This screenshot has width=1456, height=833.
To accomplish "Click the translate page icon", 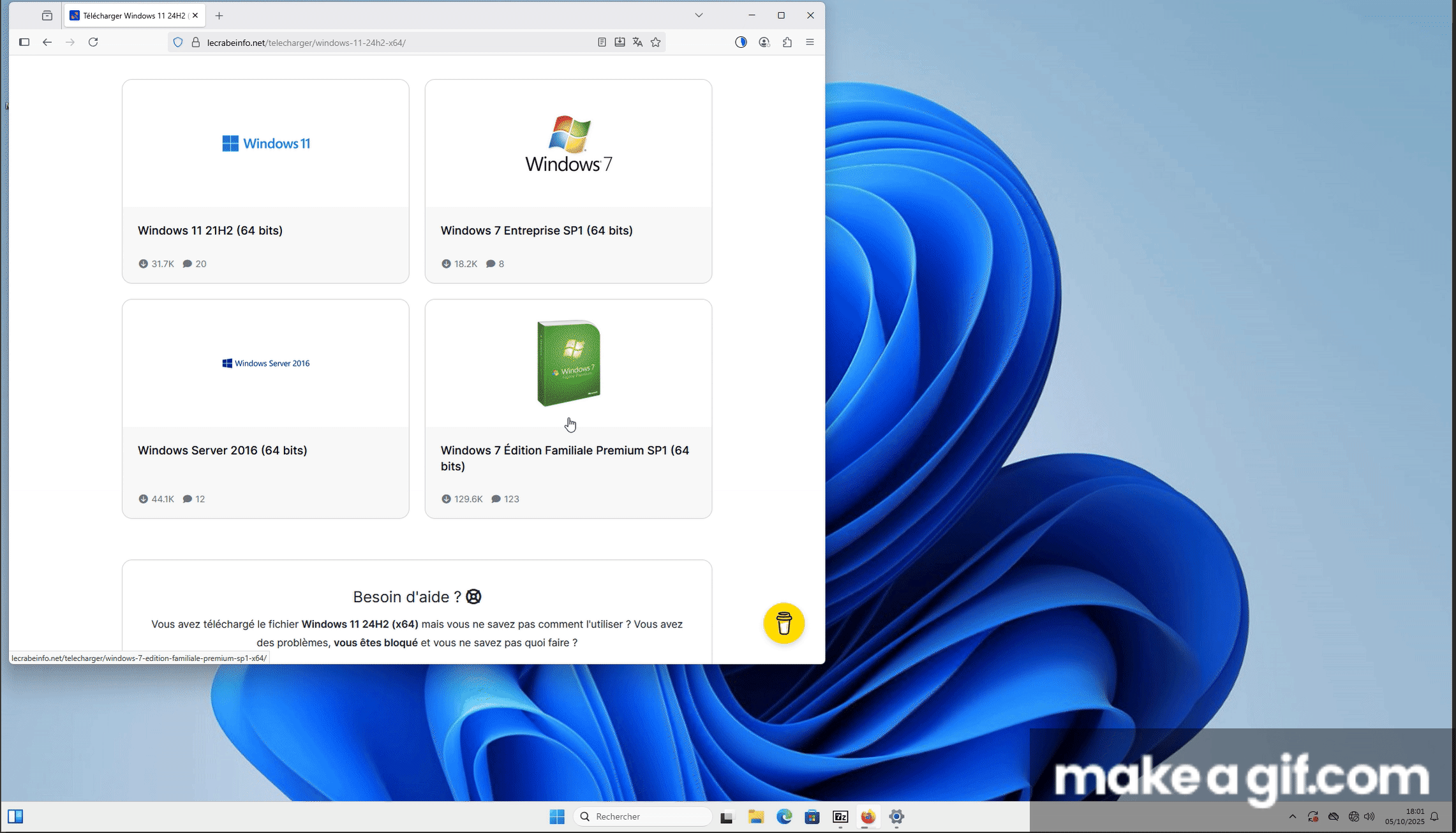I will click(637, 42).
